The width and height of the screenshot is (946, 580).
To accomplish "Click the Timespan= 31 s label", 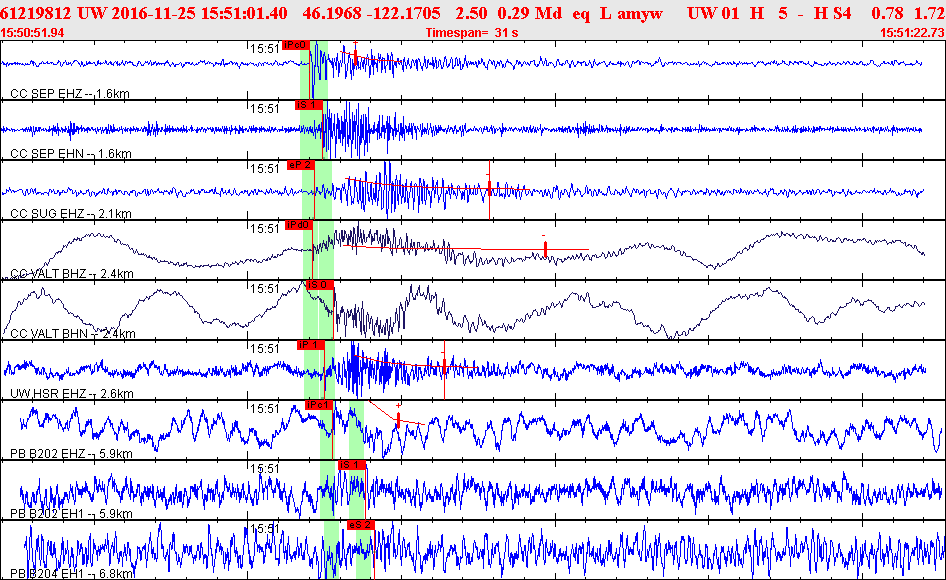I will pyautogui.click(x=472, y=33).
